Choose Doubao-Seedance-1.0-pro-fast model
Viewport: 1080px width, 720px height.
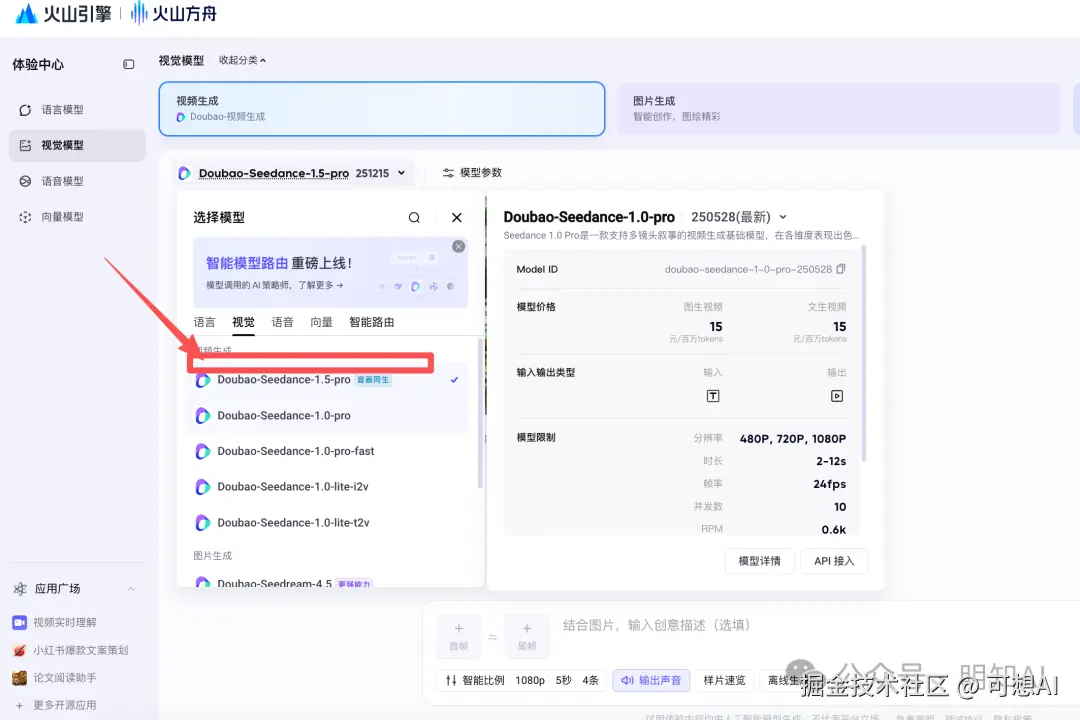click(x=327, y=451)
